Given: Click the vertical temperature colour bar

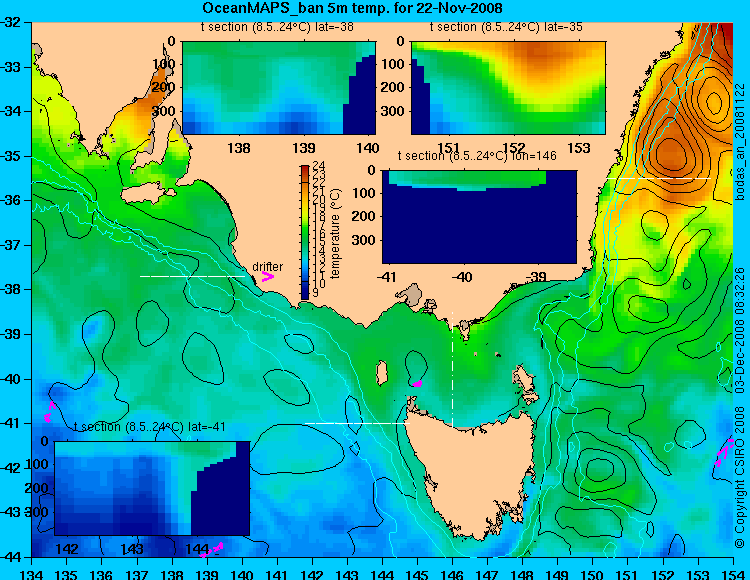Looking at the screenshot, I should tap(305, 232).
